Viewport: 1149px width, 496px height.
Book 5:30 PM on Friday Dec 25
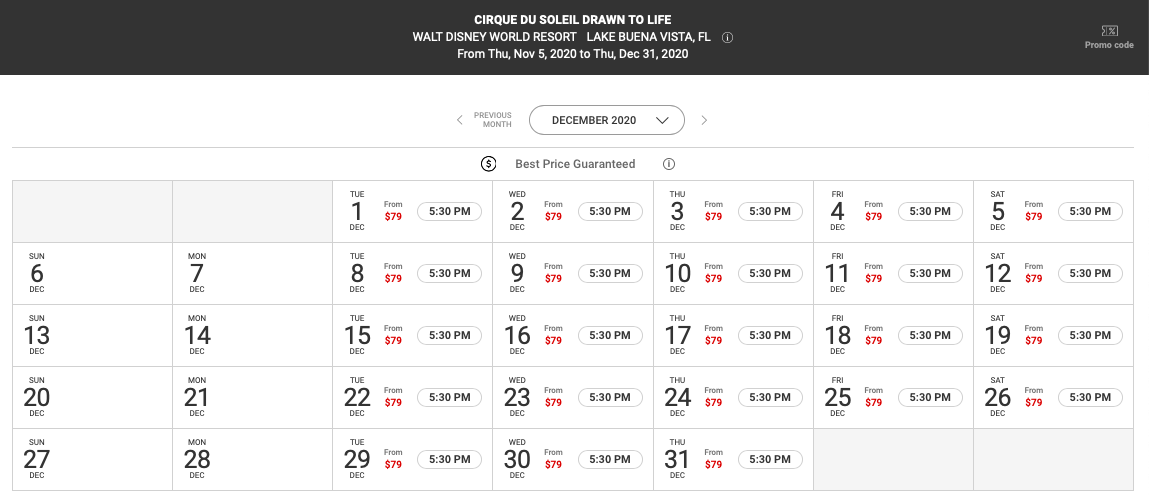(930, 397)
